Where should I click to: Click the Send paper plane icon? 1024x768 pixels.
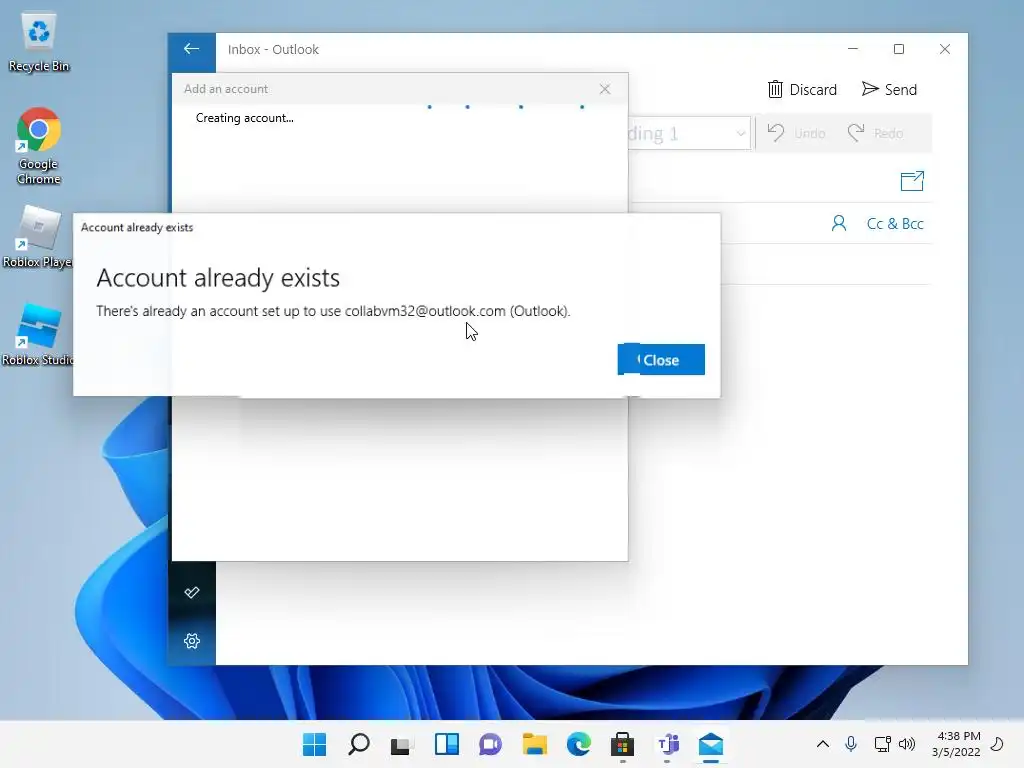[x=870, y=89]
